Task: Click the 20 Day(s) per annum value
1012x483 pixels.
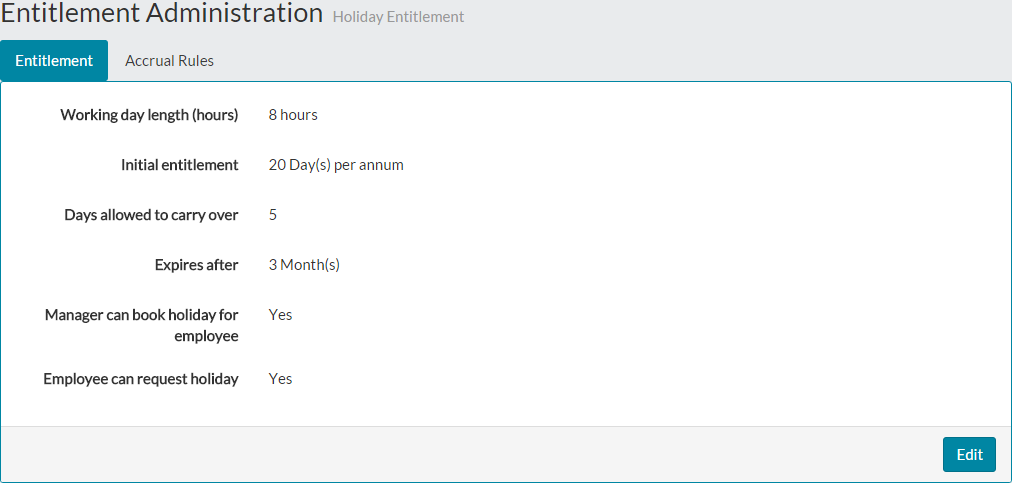Action: click(x=336, y=165)
